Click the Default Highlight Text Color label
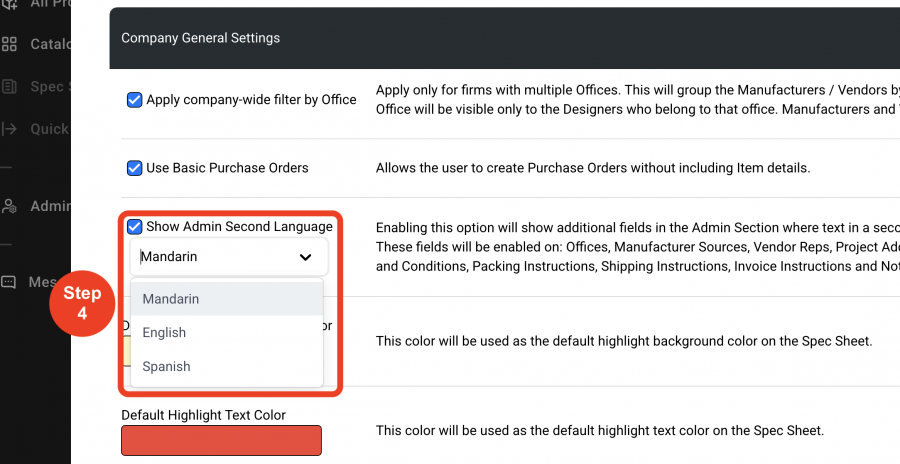This screenshot has height=464, width=900. (x=203, y=415)
